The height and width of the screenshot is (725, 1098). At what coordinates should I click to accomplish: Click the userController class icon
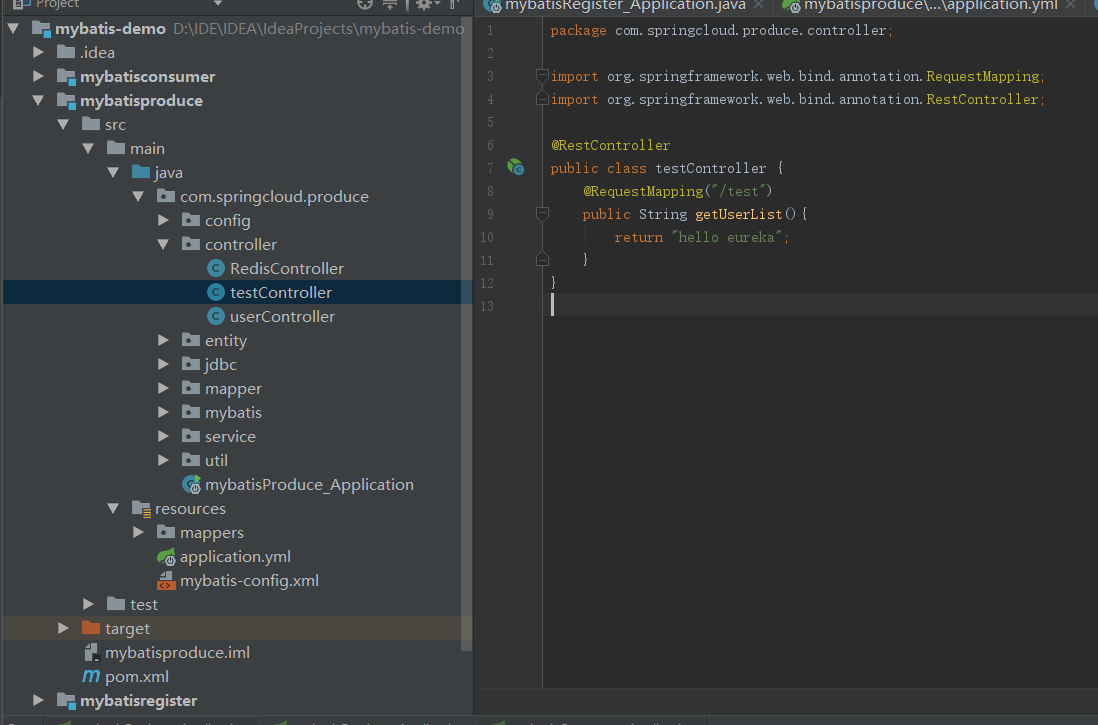coord(216,317)
